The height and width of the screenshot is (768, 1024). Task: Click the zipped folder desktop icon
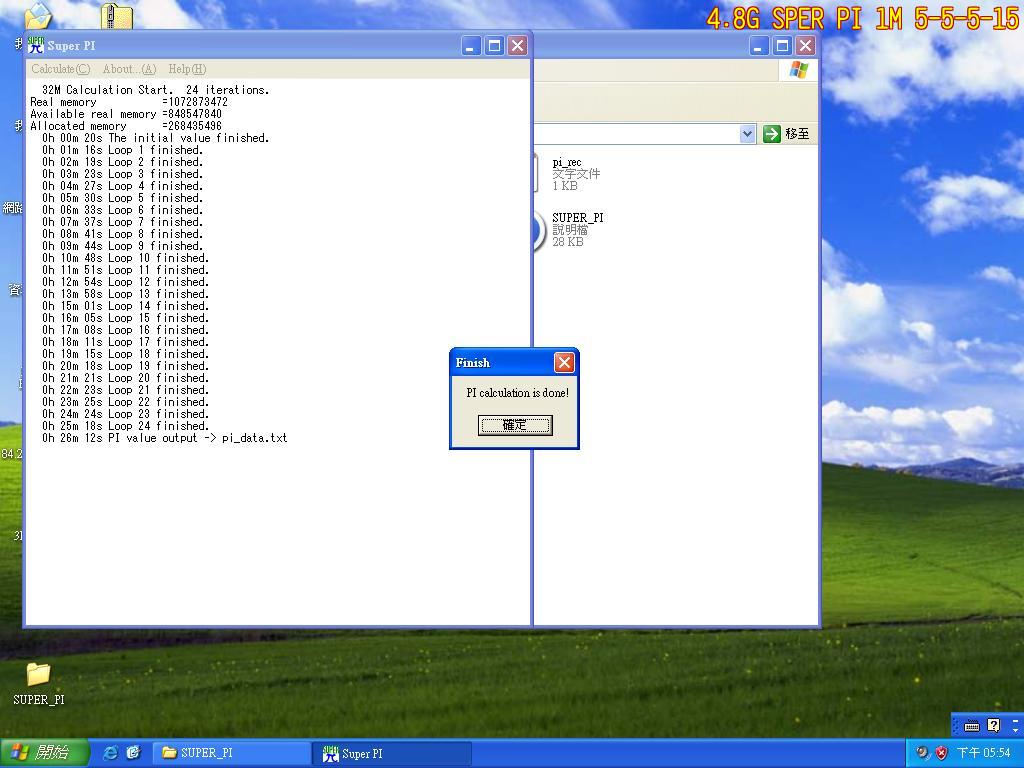click(x=116, y=16)
